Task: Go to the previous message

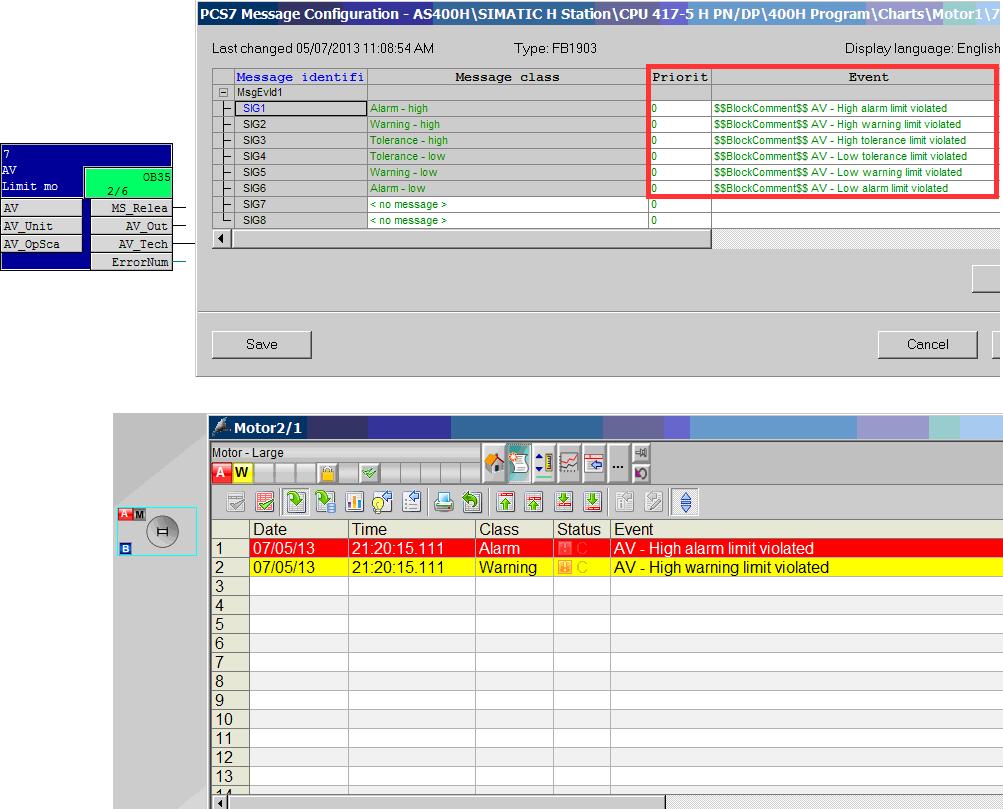Action: pyautogui.click(x=533, y=502)
